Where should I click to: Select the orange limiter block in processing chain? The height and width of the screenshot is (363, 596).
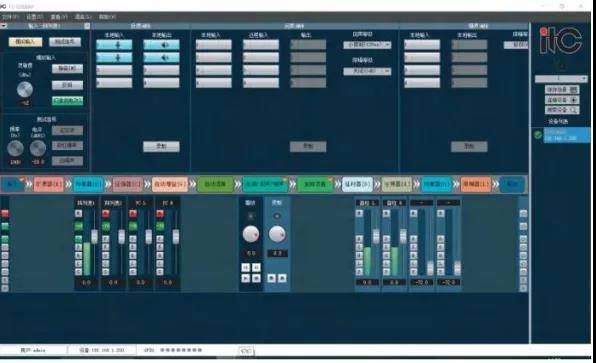476,184
